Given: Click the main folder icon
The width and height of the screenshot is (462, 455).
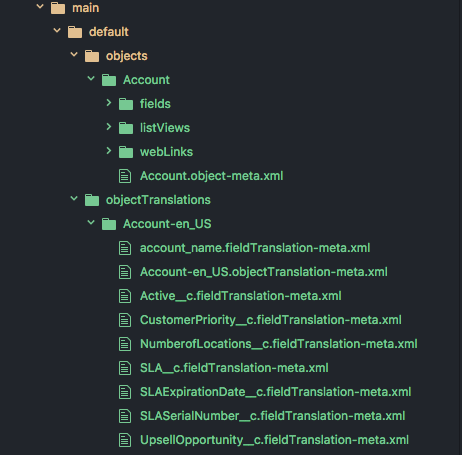Looking at the screenshot, I should point(58,8).
